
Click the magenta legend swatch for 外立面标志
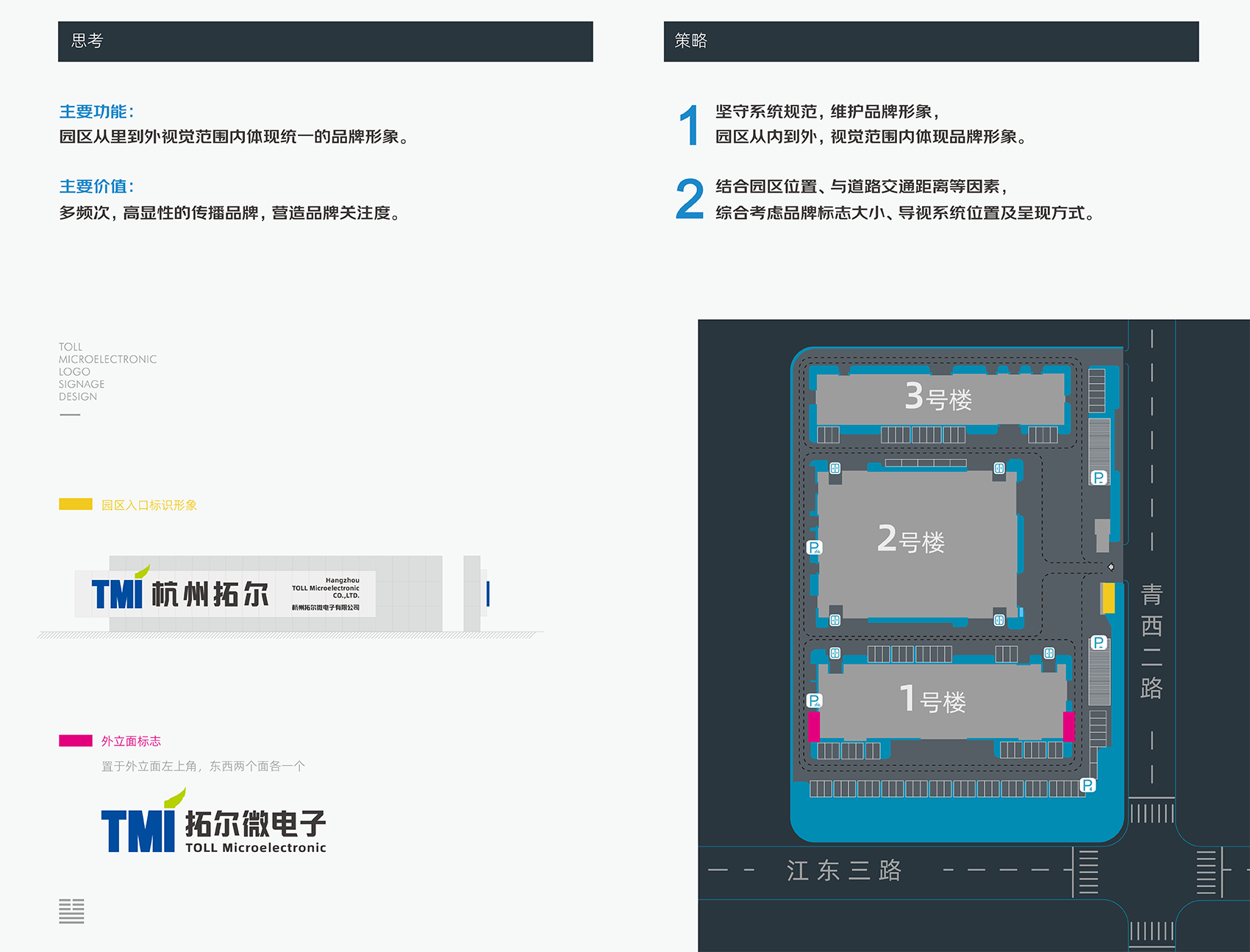76,741
